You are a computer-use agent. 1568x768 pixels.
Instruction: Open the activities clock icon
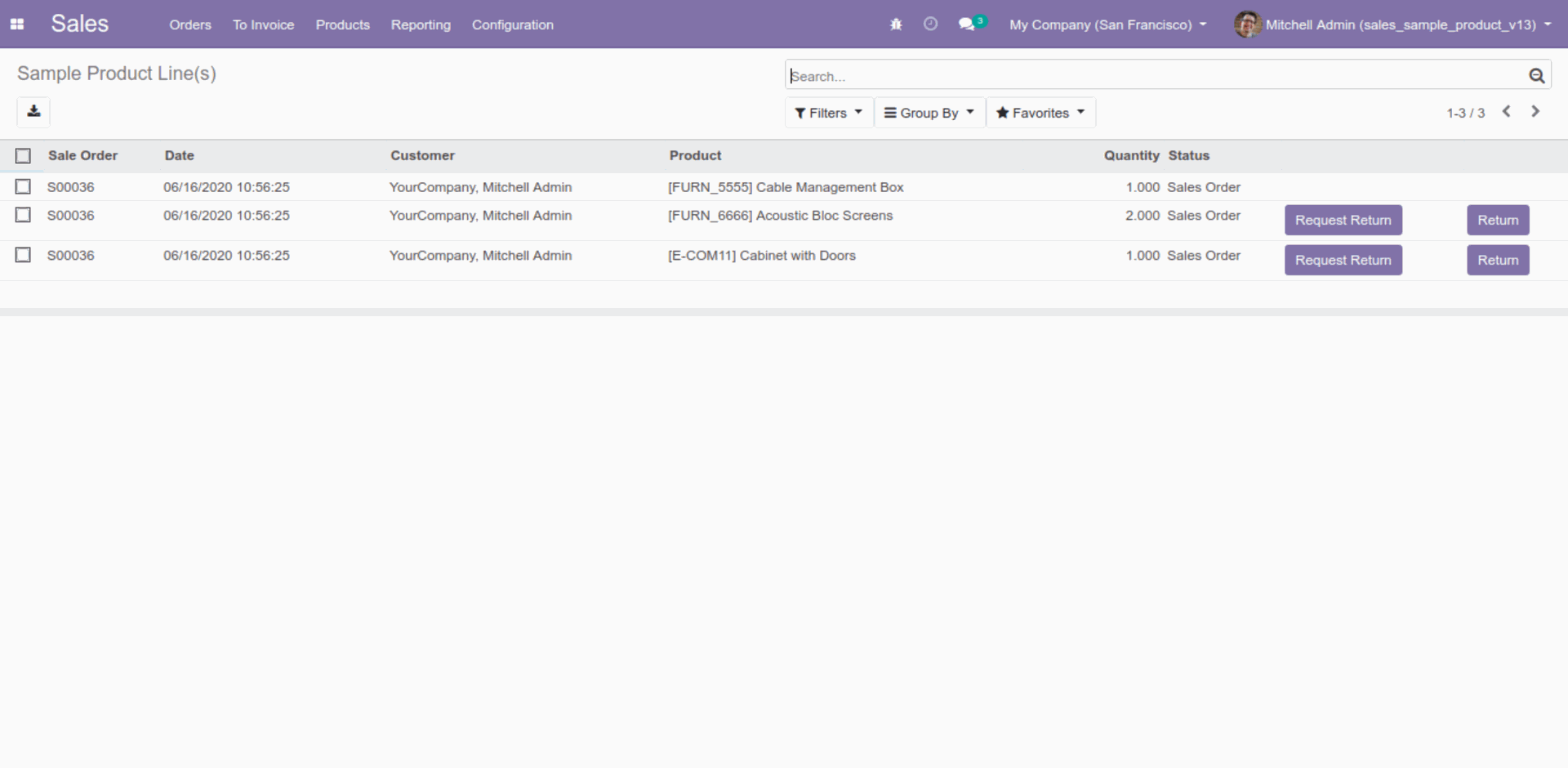(x=930, y=24)
